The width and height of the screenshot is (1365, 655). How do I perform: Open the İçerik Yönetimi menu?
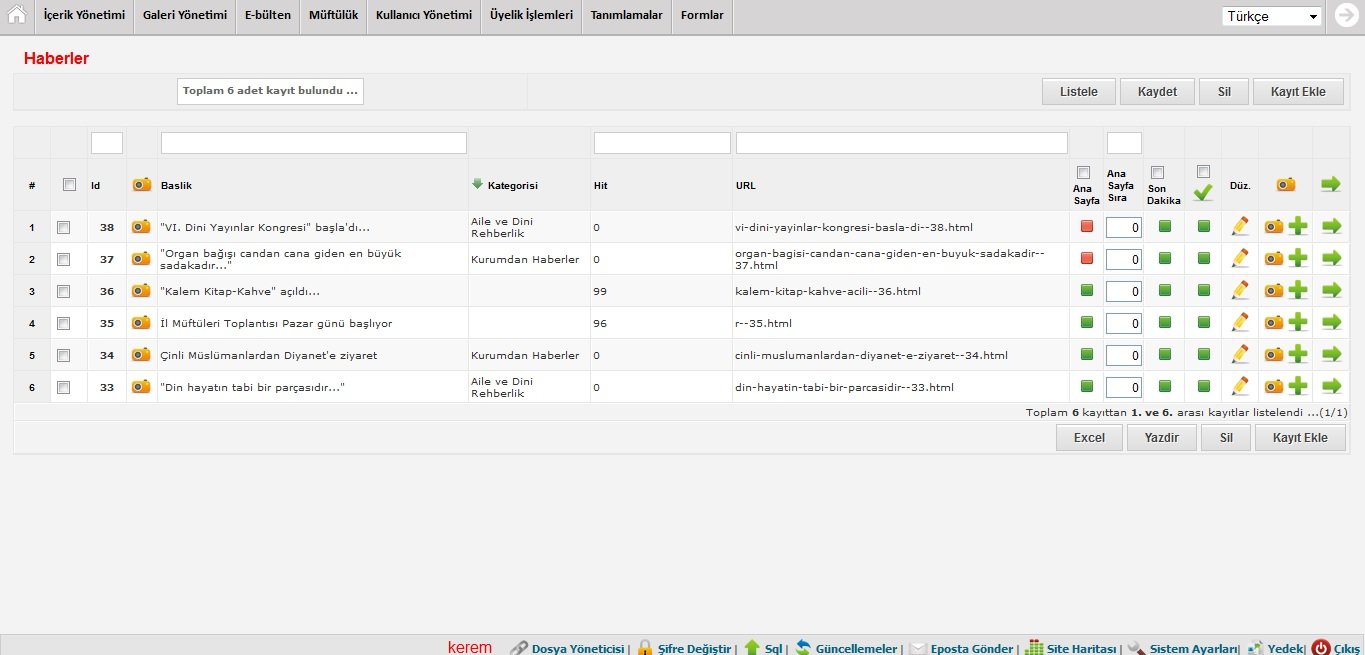coord(84,16)
